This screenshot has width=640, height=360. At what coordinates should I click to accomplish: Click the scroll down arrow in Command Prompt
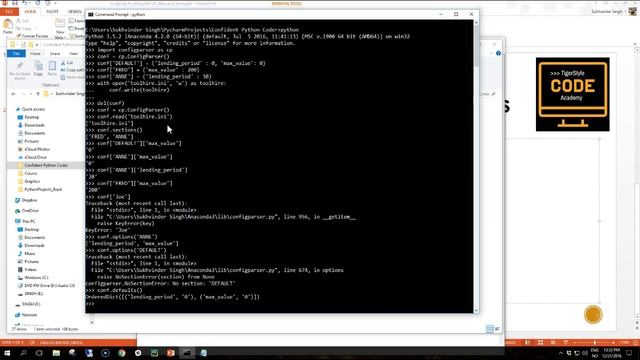pyautogui.click(x=476, y=311)
